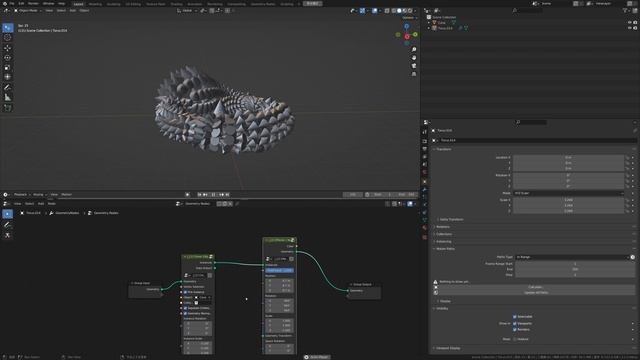The image size is (640, 360).
Task: Activate the Transform tool
Action: point(7,77)
